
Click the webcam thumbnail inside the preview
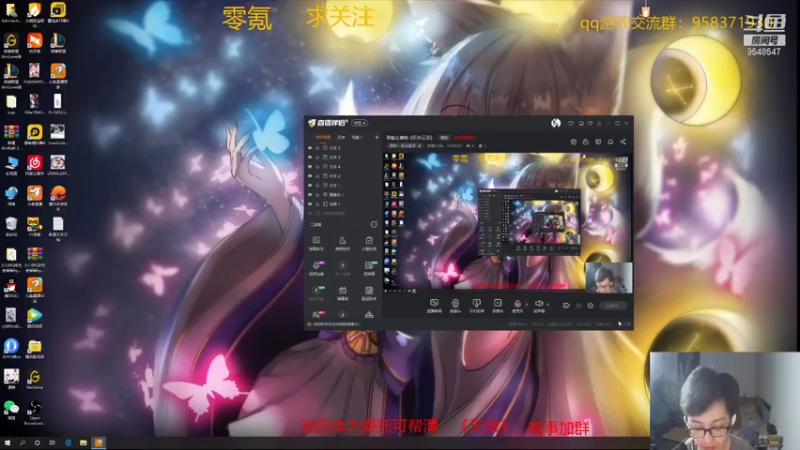click(609, 278)
